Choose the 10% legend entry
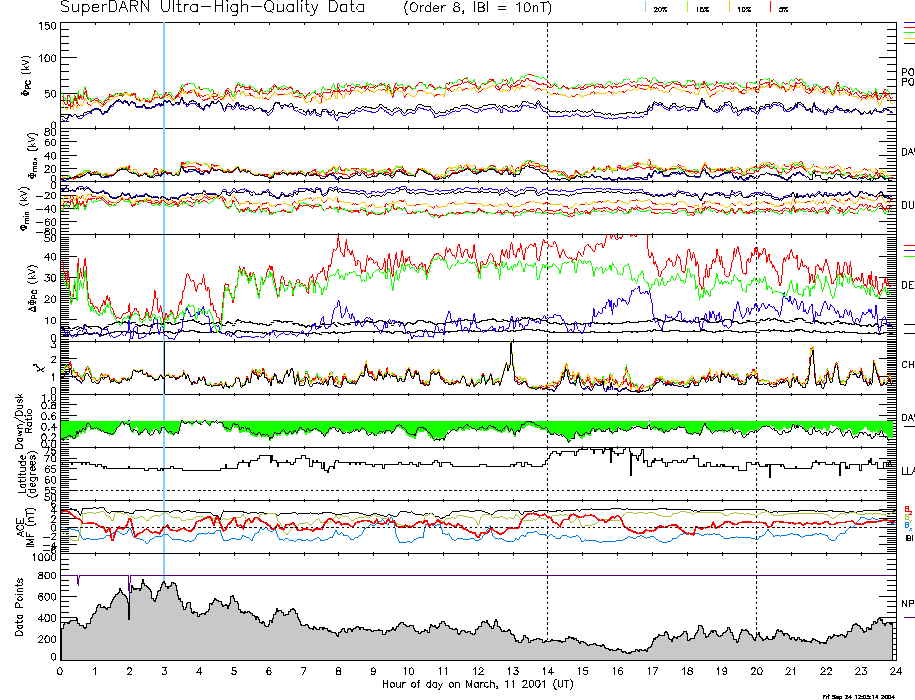915x700 pixels. tap(742, 8)
